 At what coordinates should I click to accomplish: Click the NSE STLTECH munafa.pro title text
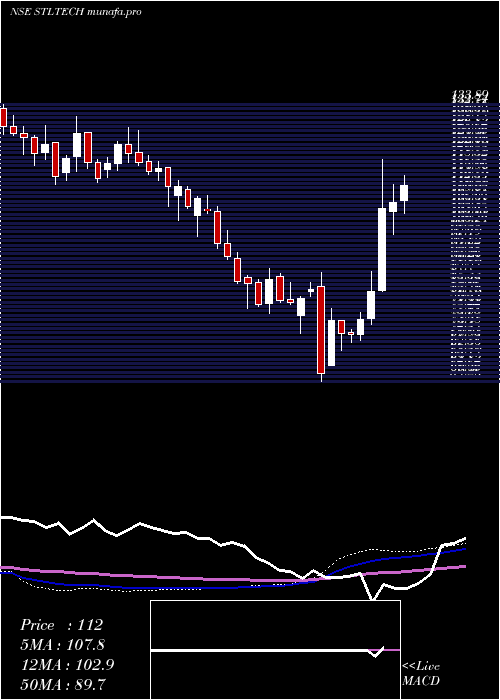[75, 12]
